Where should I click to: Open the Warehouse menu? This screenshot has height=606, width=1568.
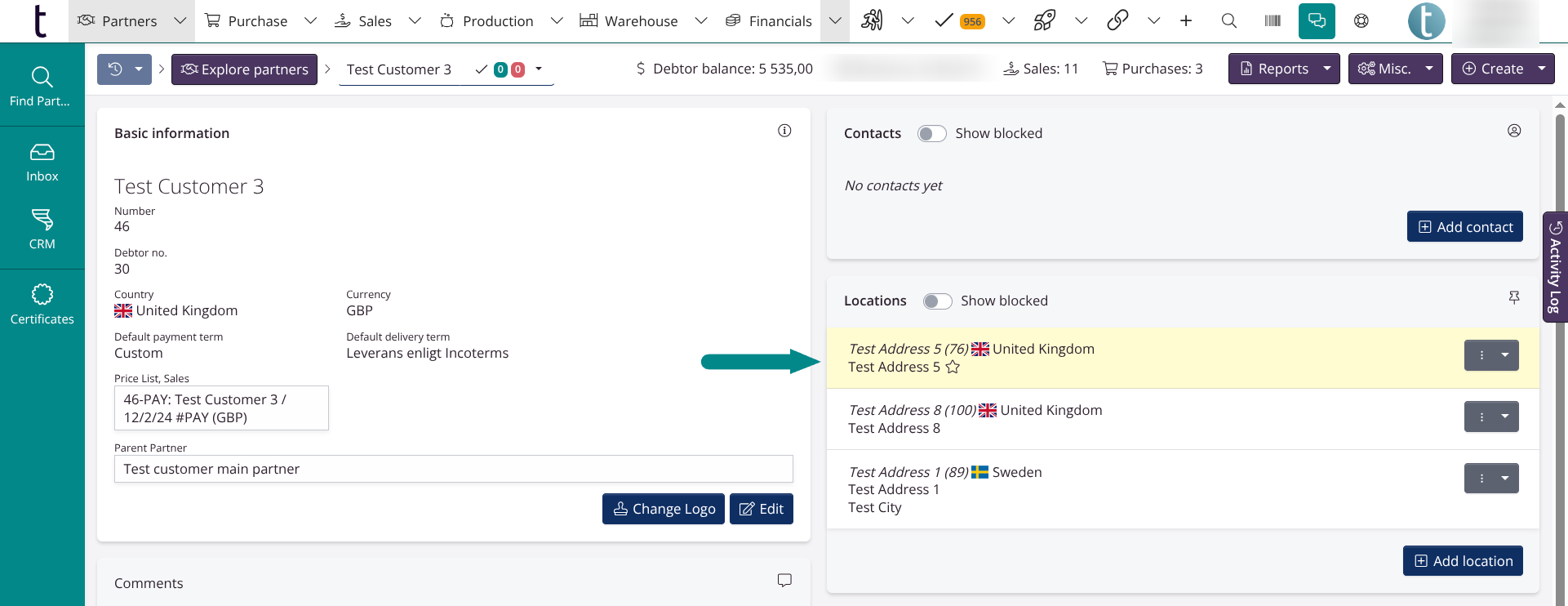tap(641, 21)
